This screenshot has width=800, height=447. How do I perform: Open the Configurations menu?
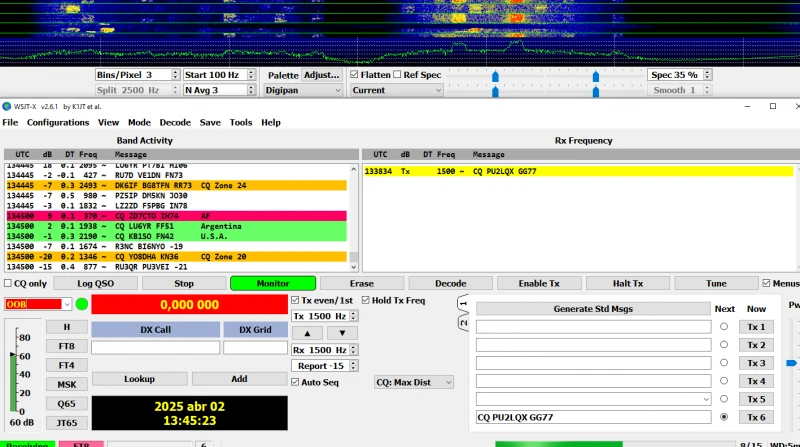tap(58, 122)
